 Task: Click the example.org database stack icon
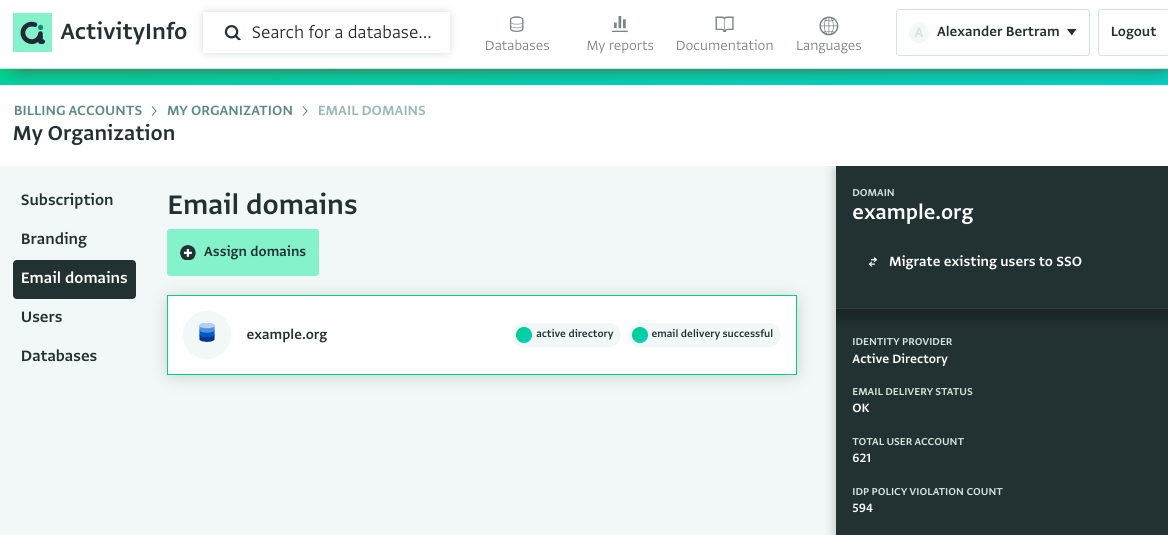coord(207,334)
